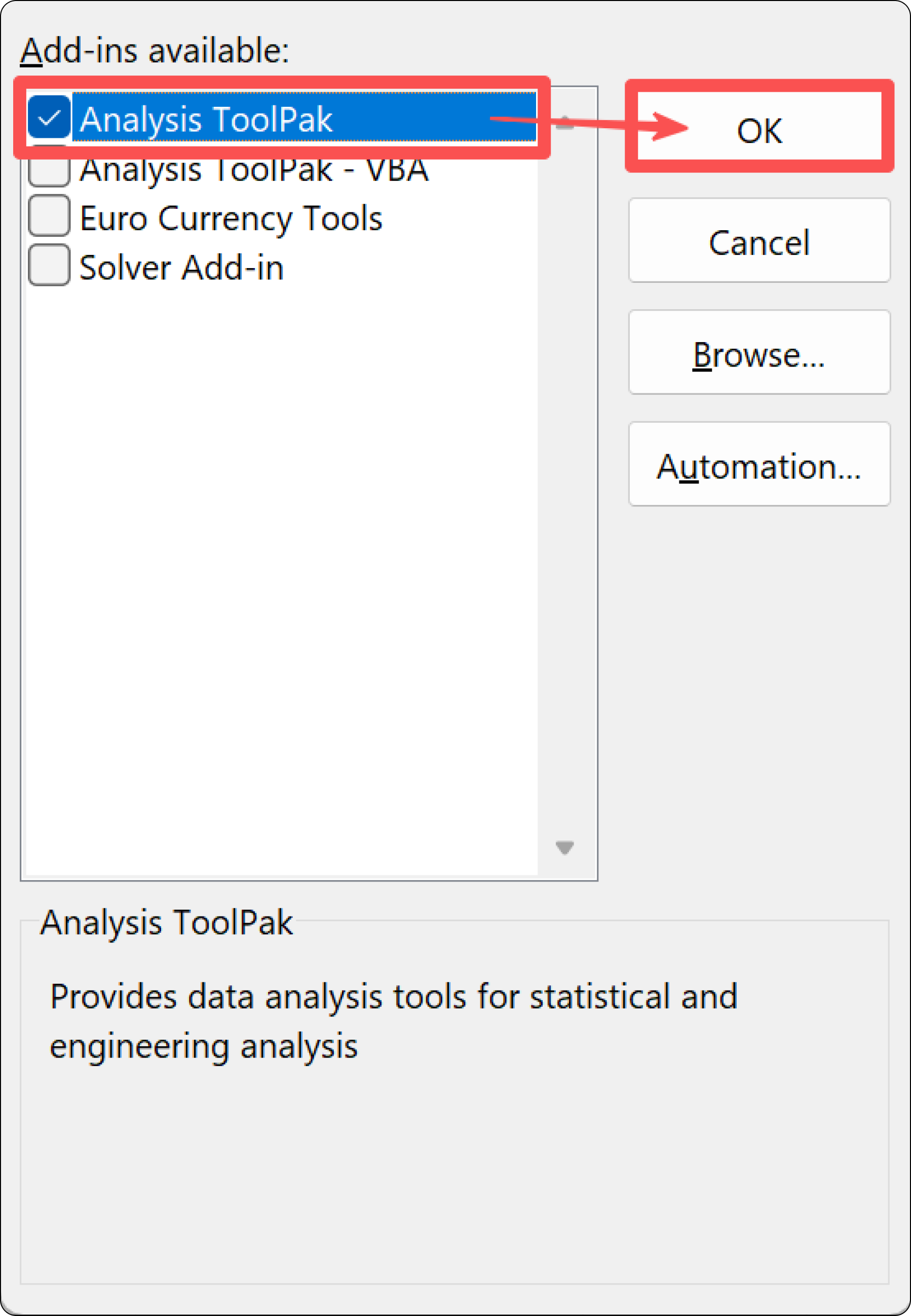
Task: Click the list's scroll down arrow
Action: tap(564, 847)
